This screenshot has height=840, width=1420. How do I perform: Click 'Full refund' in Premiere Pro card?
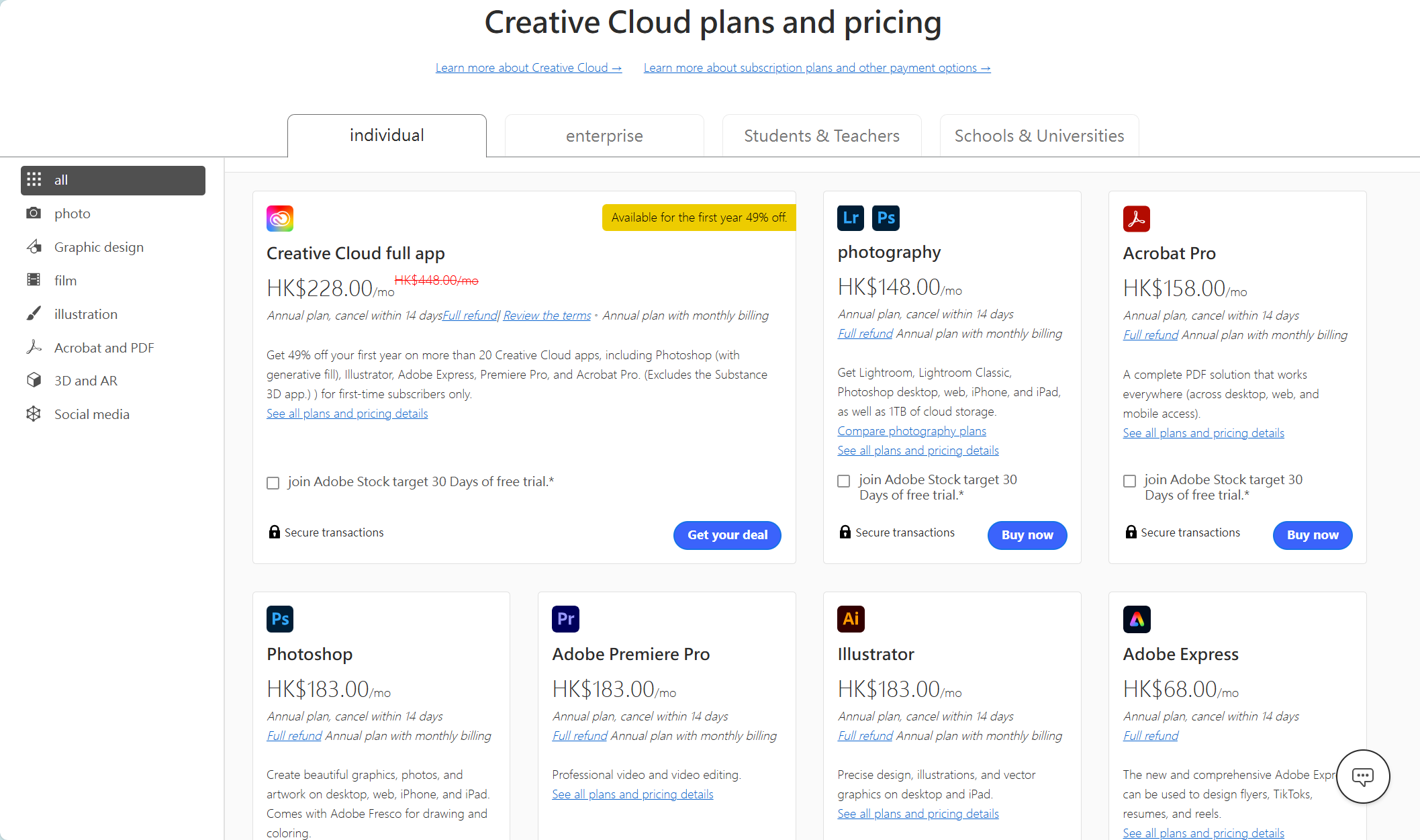click(x=580, y=736)
